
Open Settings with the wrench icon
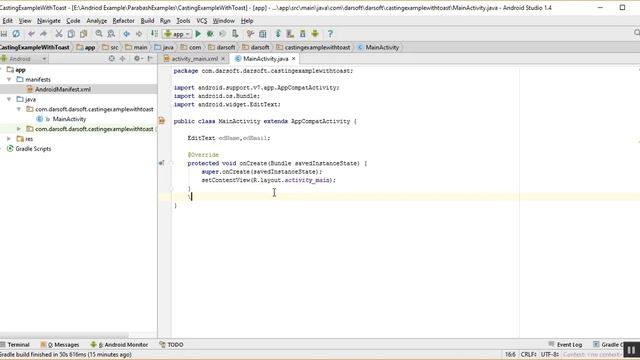pos(250,34)
